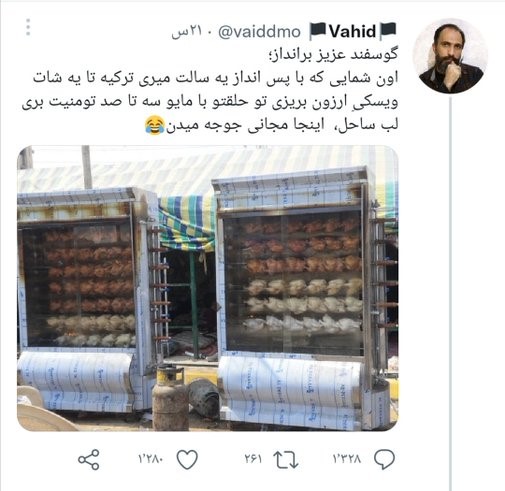Open the three-dot more options menu
Viewport: 505px width, 491px height.
[28, 27]
